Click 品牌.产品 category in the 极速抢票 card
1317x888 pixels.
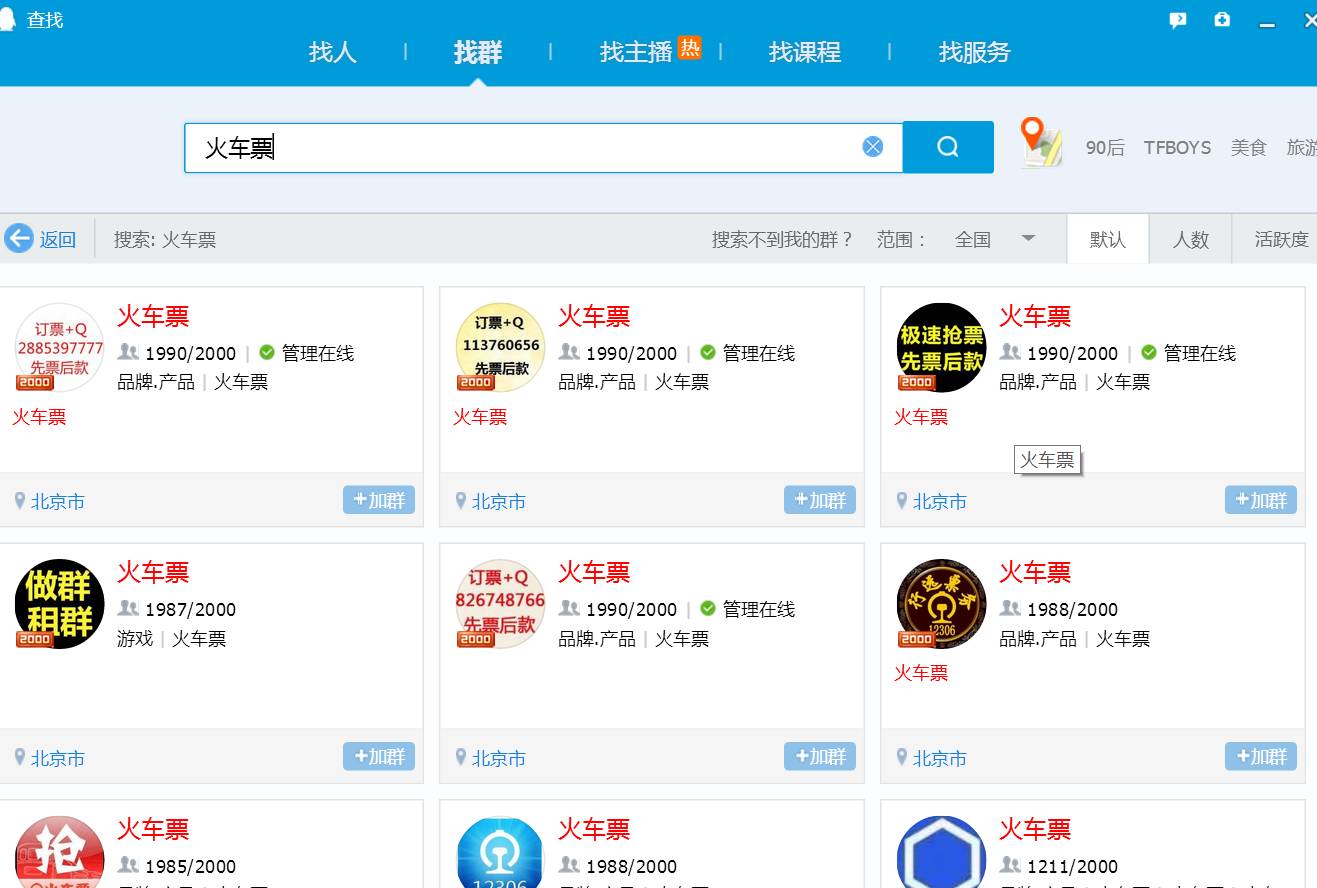coord(1038,382)
